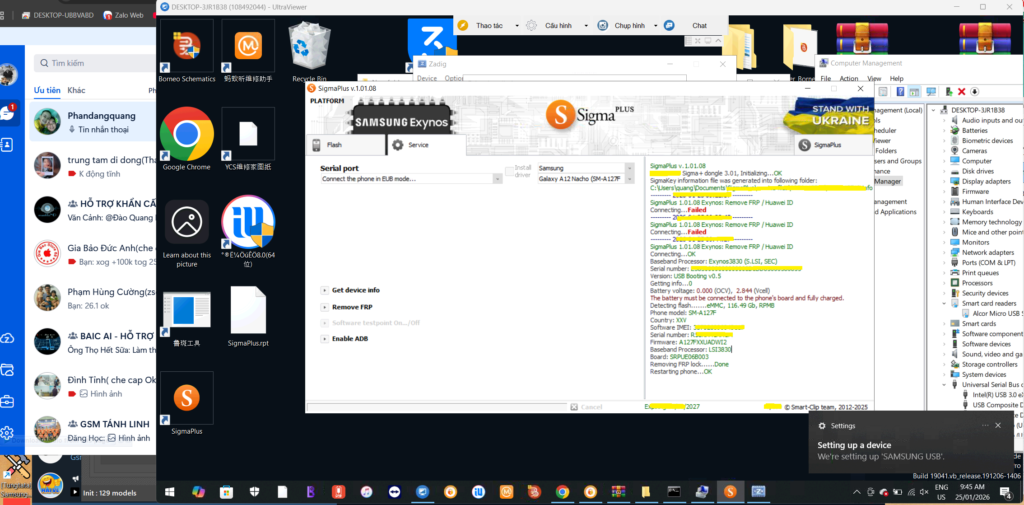Toggle the Install driver checkbox
Viewport: 1024px width, 505px height.
[510, 168]
